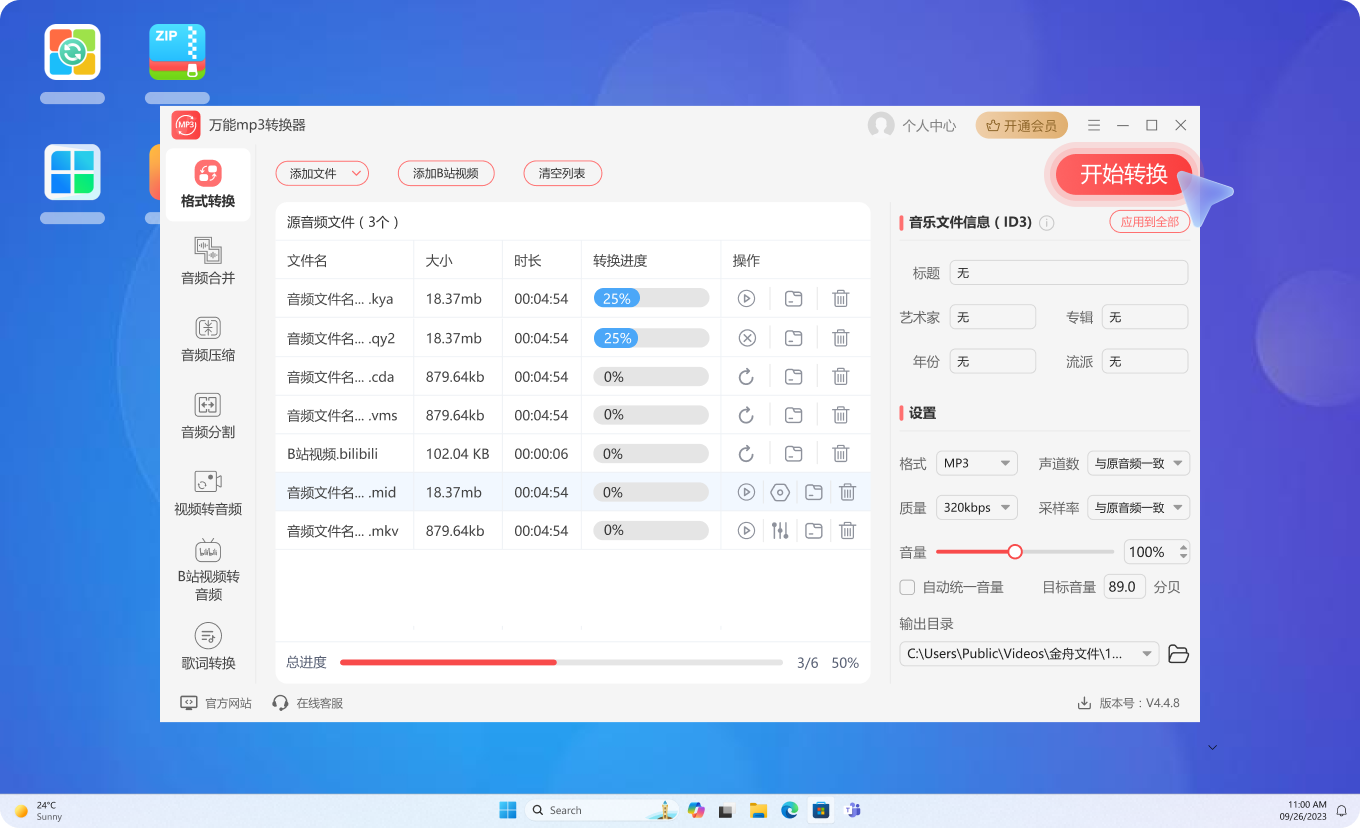Open the 格式 MP3 dropdown
The image size is (1360, 828).
tap(976, 463)
